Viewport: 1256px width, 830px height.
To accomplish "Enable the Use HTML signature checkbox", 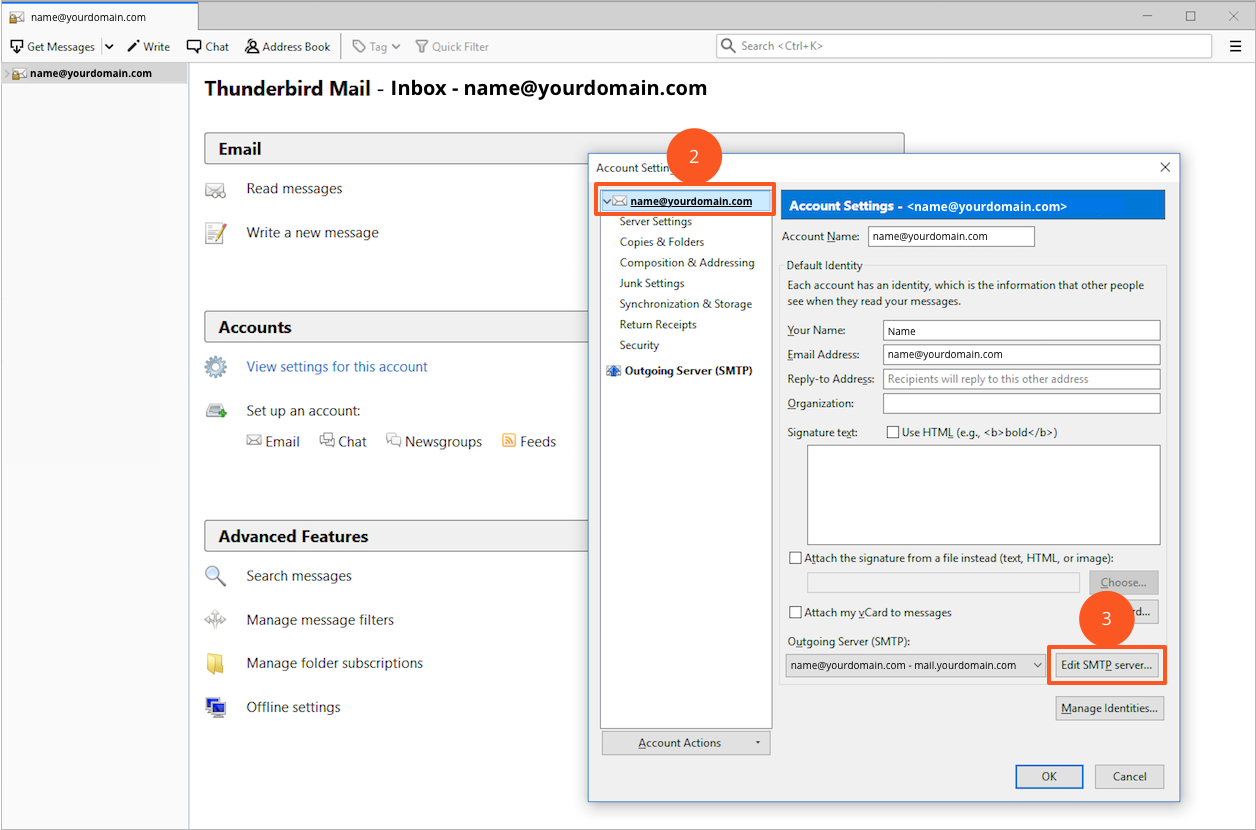I will click(893, 433).
